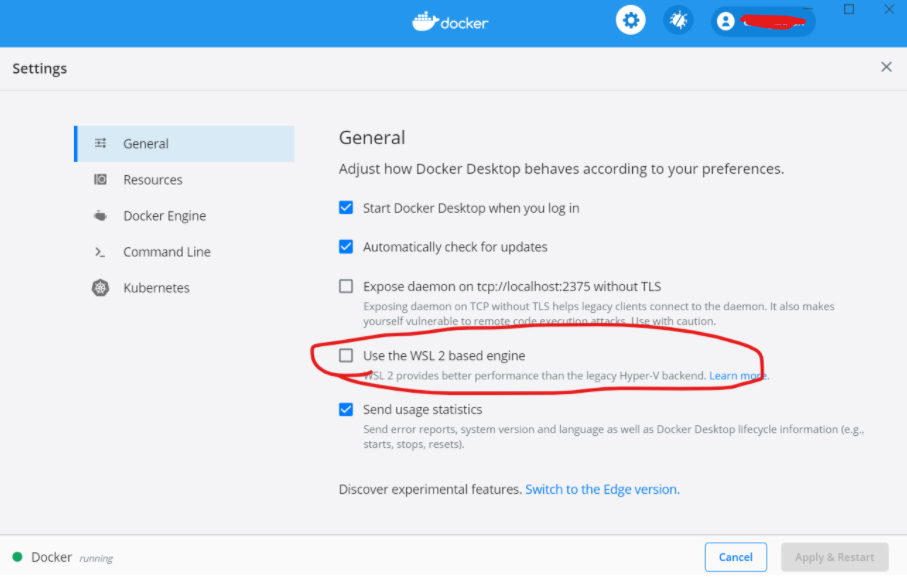Enable Use the WSL 2 based engine

pos(346,355)
